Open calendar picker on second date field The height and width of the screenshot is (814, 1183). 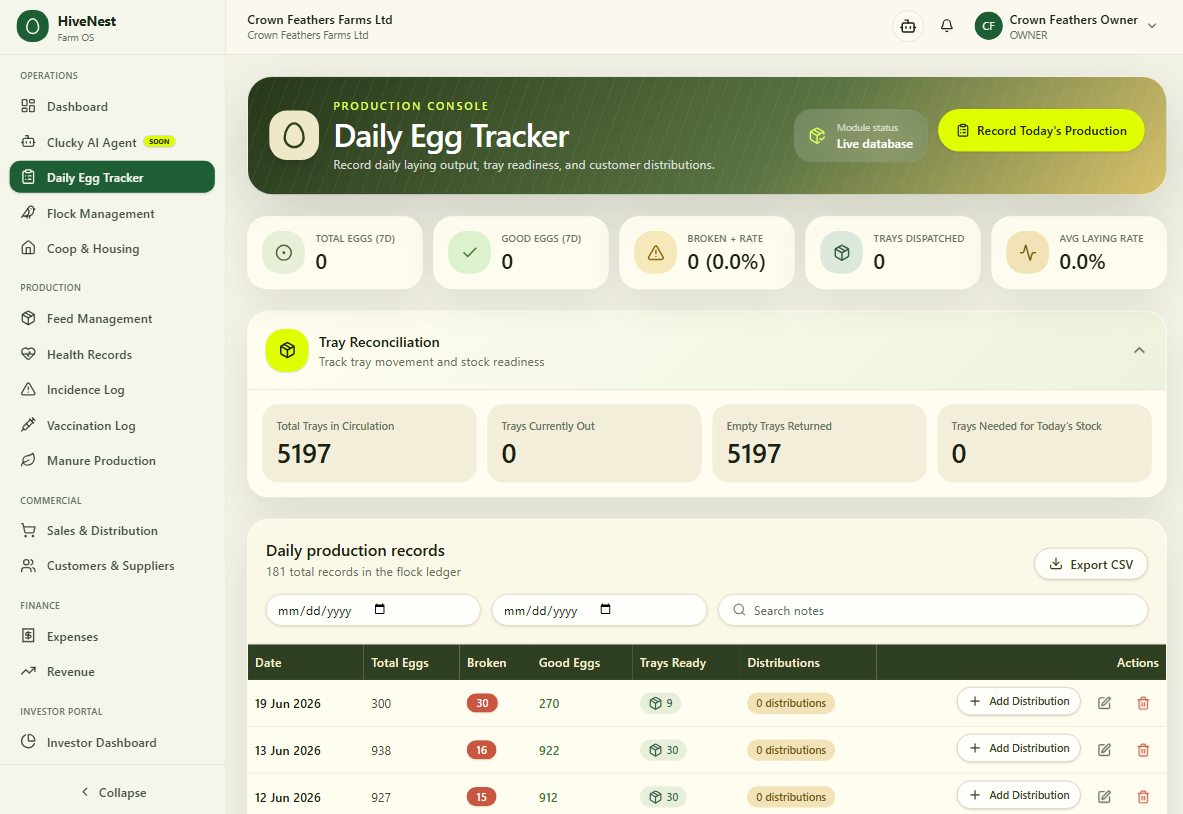(605, 610)
